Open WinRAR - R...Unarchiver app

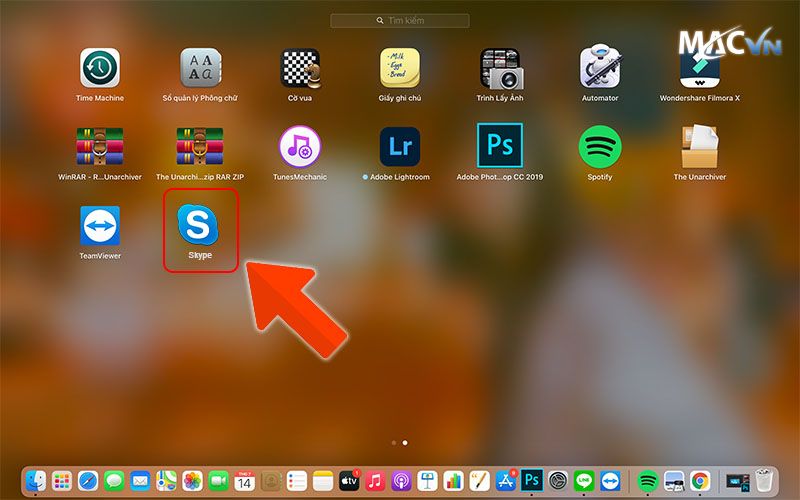(100, 146)
